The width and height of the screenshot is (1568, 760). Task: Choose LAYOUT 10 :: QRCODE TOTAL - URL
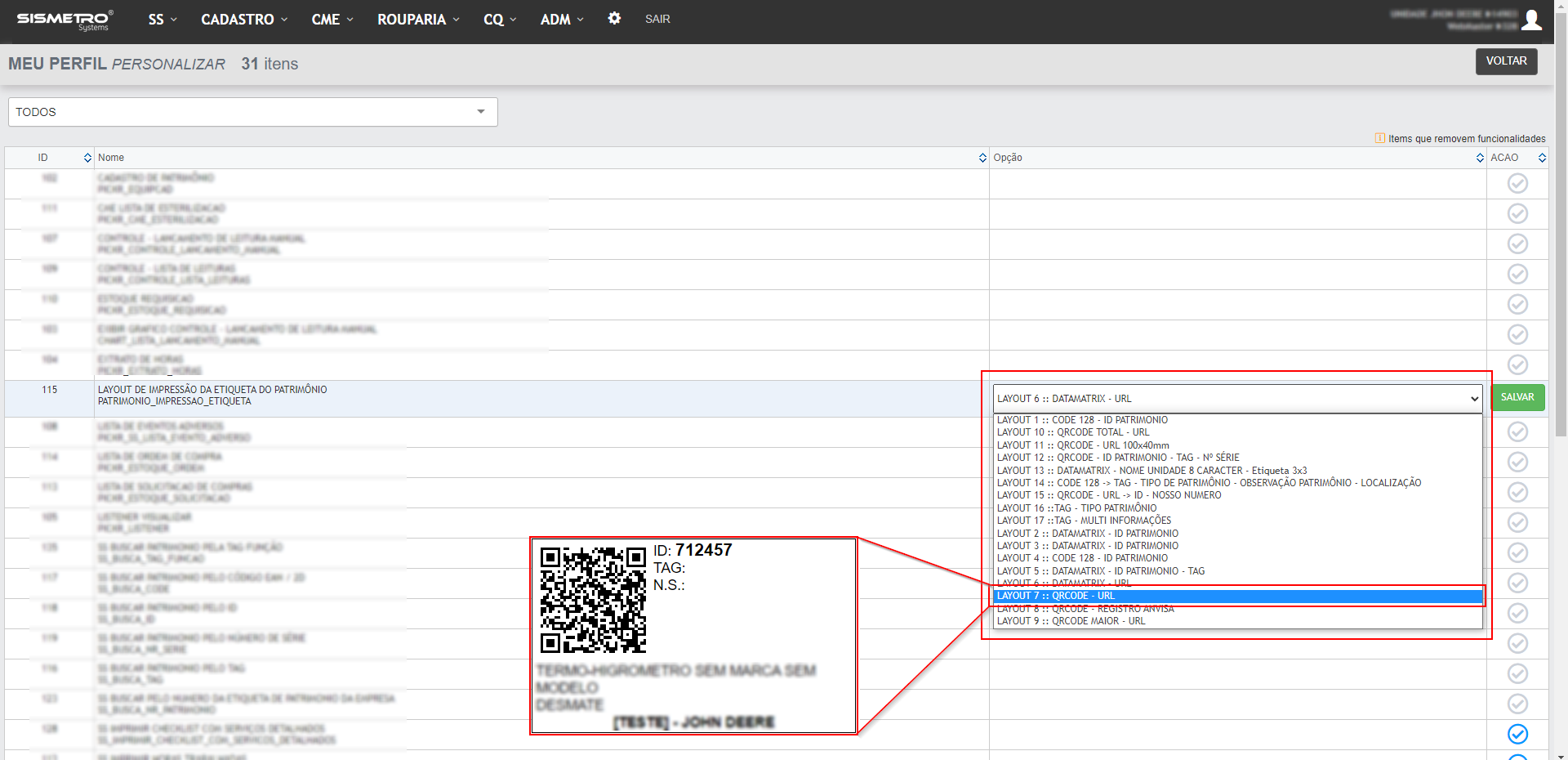1238,432
